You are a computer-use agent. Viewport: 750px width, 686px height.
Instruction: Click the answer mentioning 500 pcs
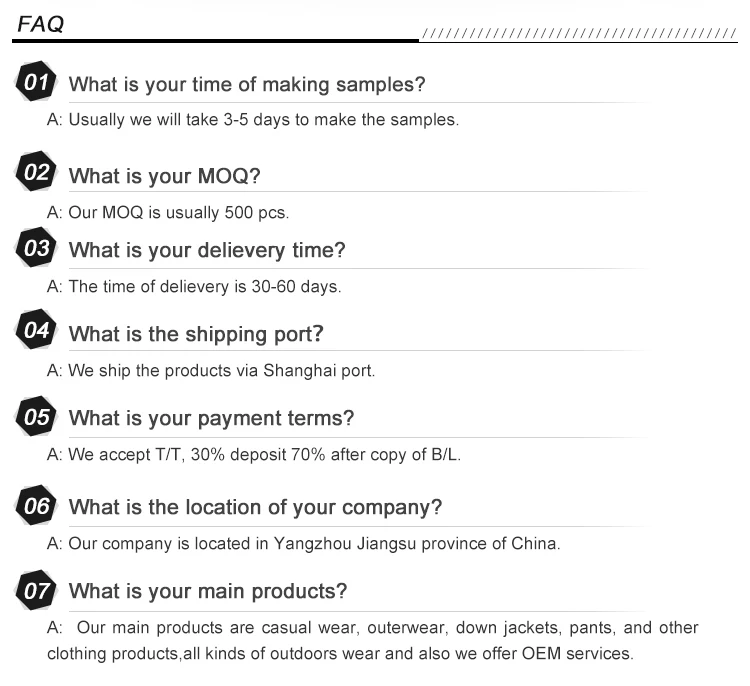coord(168,213)
